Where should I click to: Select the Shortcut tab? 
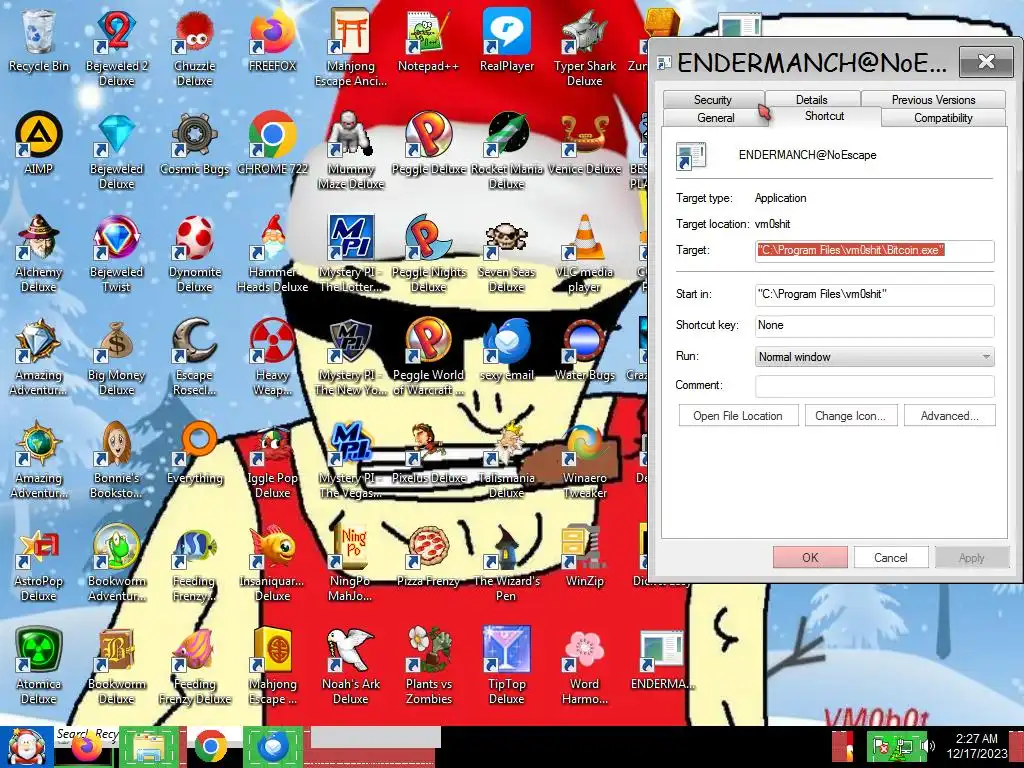click(x=824, y=116)
